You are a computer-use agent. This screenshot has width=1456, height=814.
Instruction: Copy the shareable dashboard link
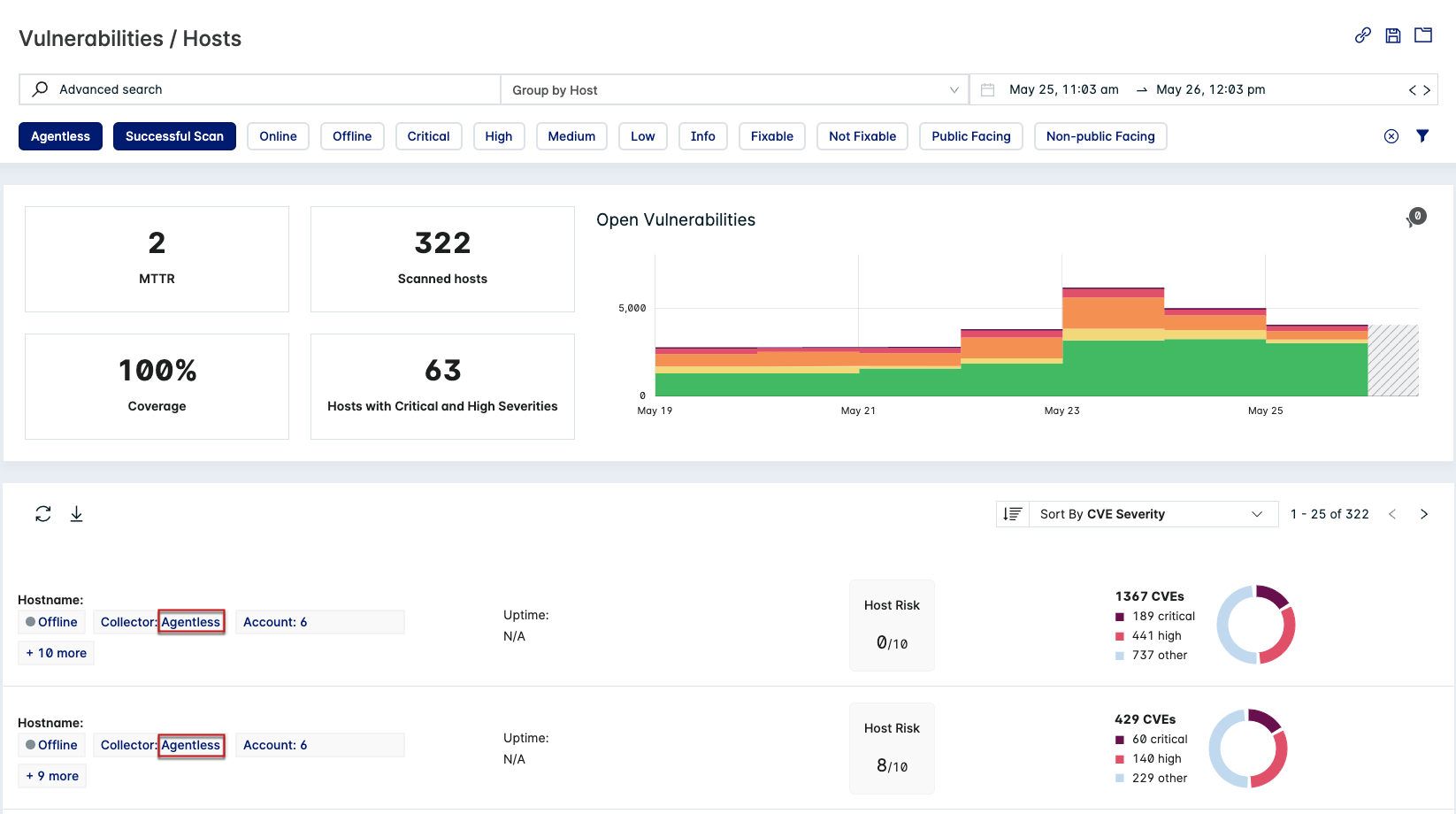1360,35
